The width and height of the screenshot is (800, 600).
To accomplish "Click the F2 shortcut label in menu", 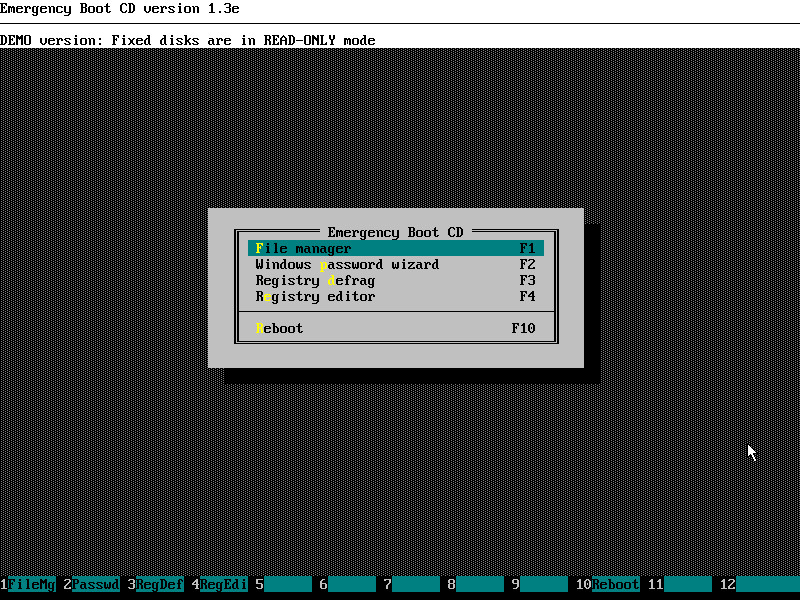I will click(x=528, y=264).
